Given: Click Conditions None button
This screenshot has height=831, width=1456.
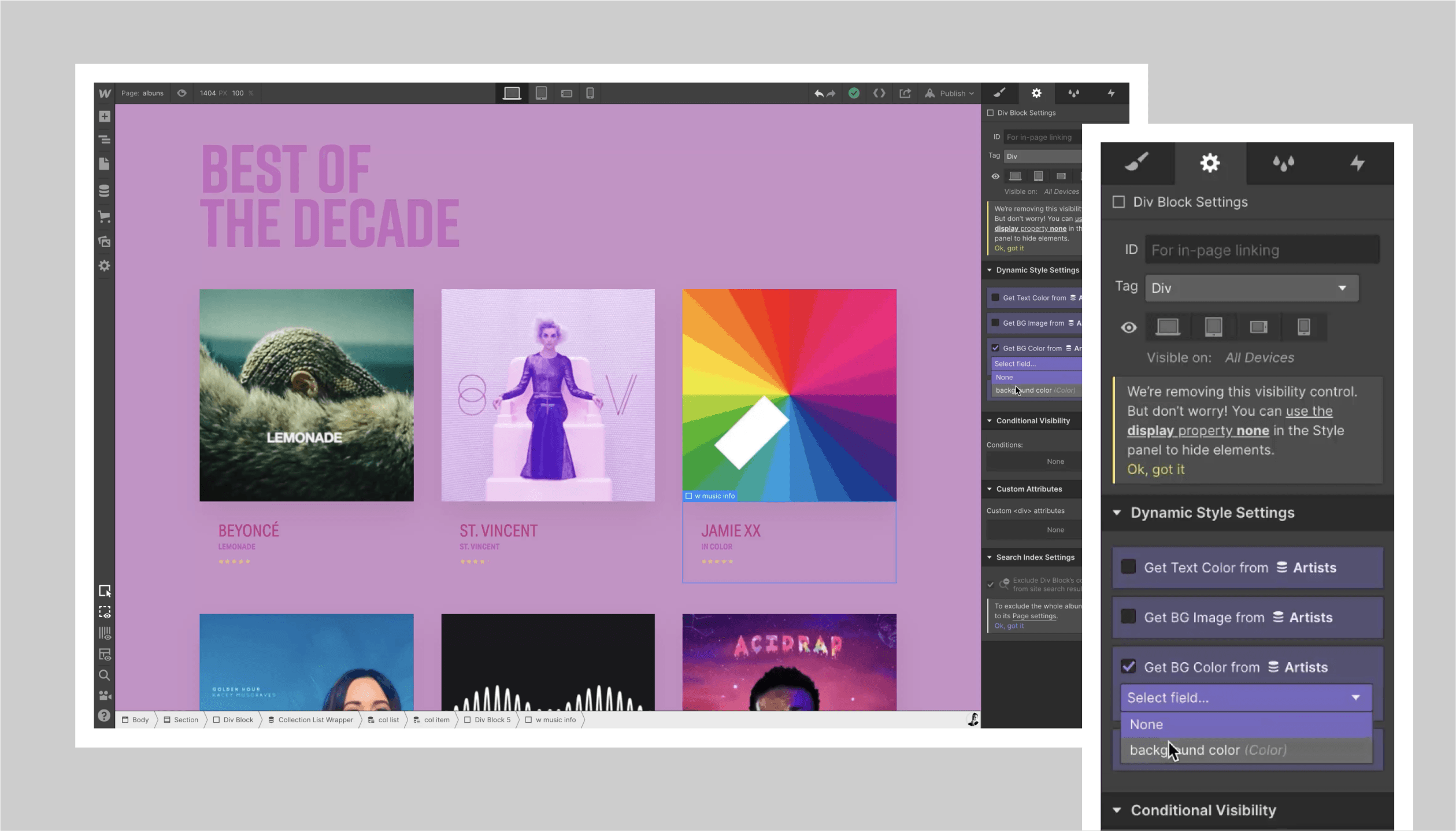Looking at the screenshot, I should point(1034,461).
